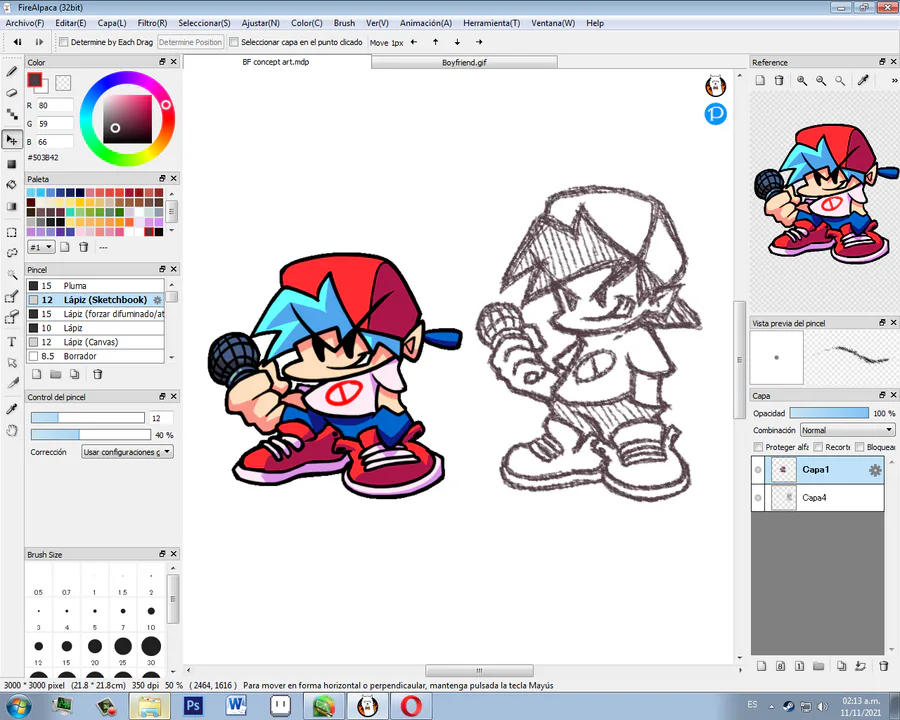Open the Filtro(R) menu
900x720 pixels.
click(152, 23)
